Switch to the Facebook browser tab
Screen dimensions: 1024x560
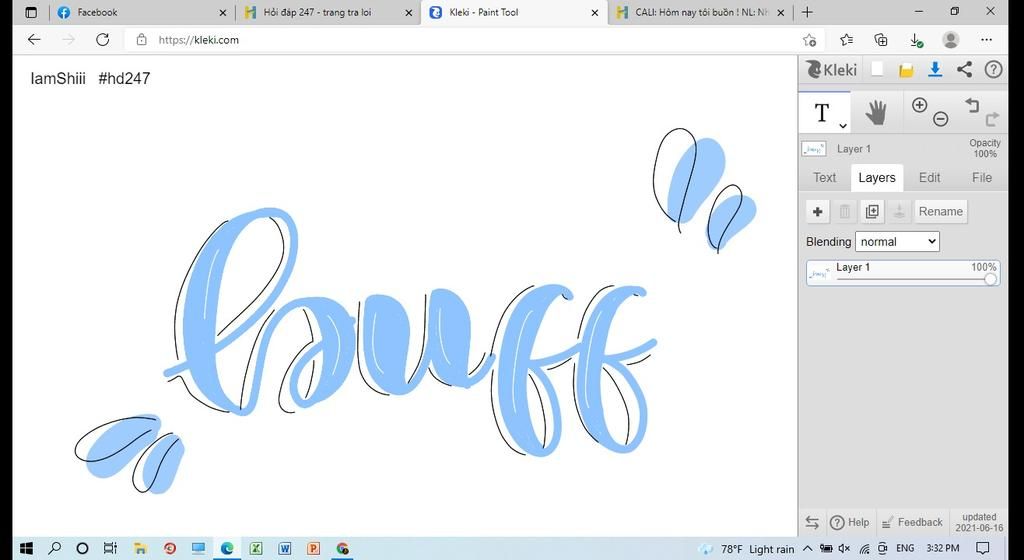[142, 12]
